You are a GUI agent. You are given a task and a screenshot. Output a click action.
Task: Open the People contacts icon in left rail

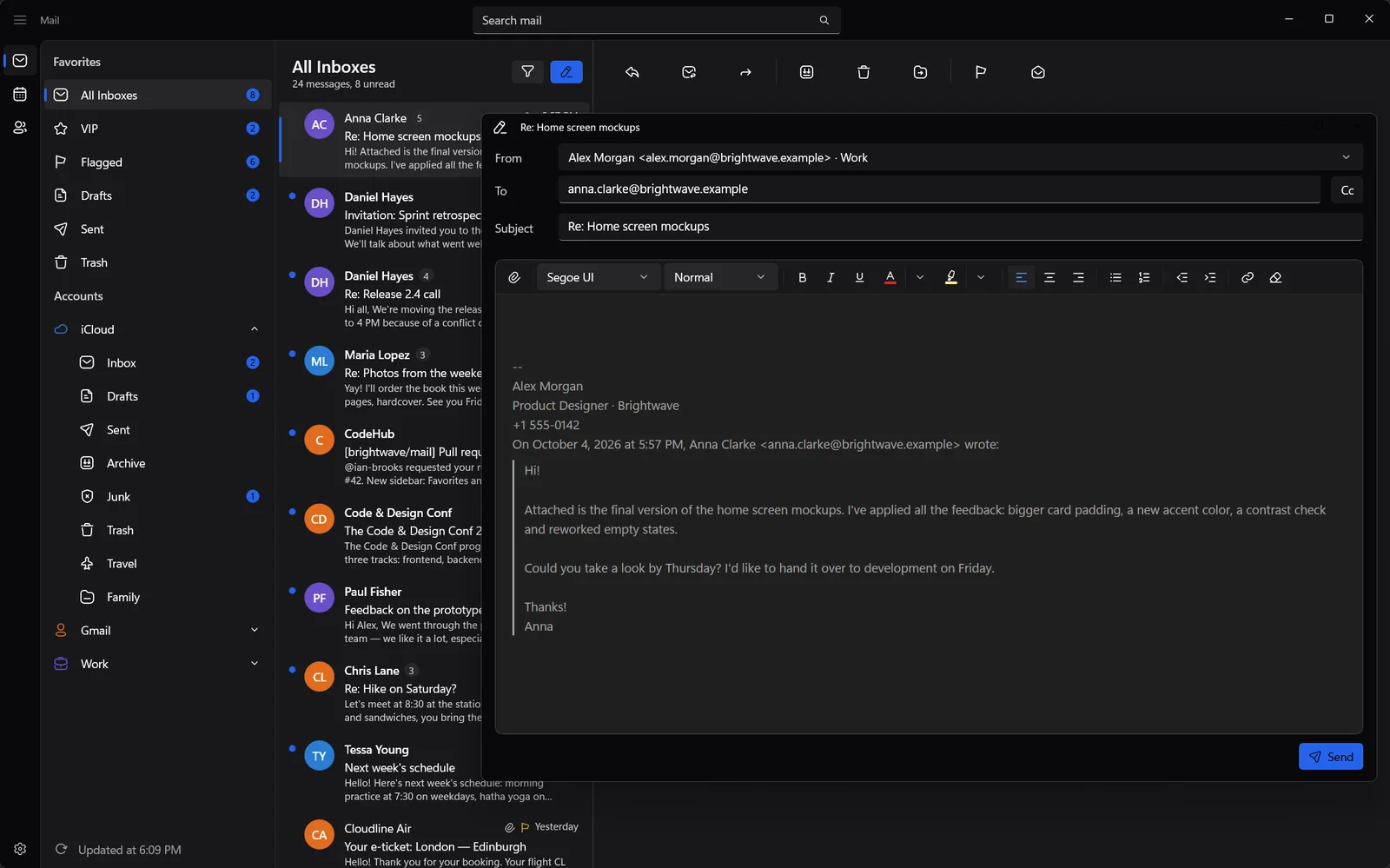(20, 128)
